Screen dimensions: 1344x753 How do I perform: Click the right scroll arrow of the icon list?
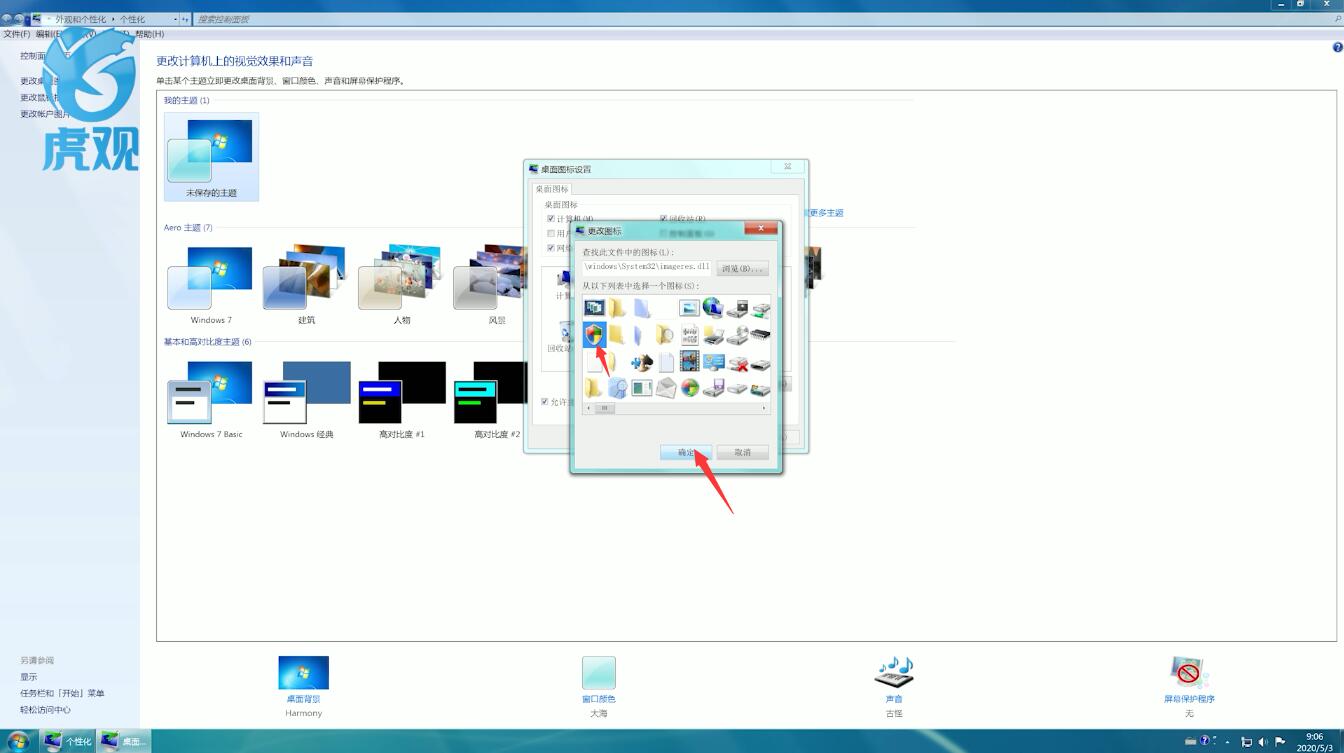tap(765, 408)
